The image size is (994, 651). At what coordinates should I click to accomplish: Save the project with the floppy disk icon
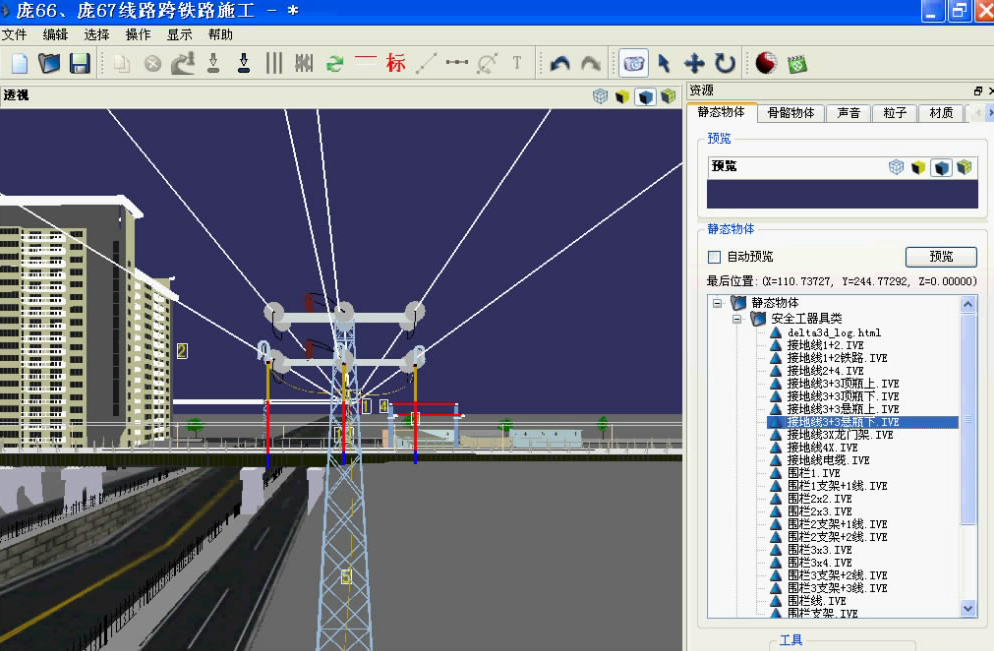point(80,63)
